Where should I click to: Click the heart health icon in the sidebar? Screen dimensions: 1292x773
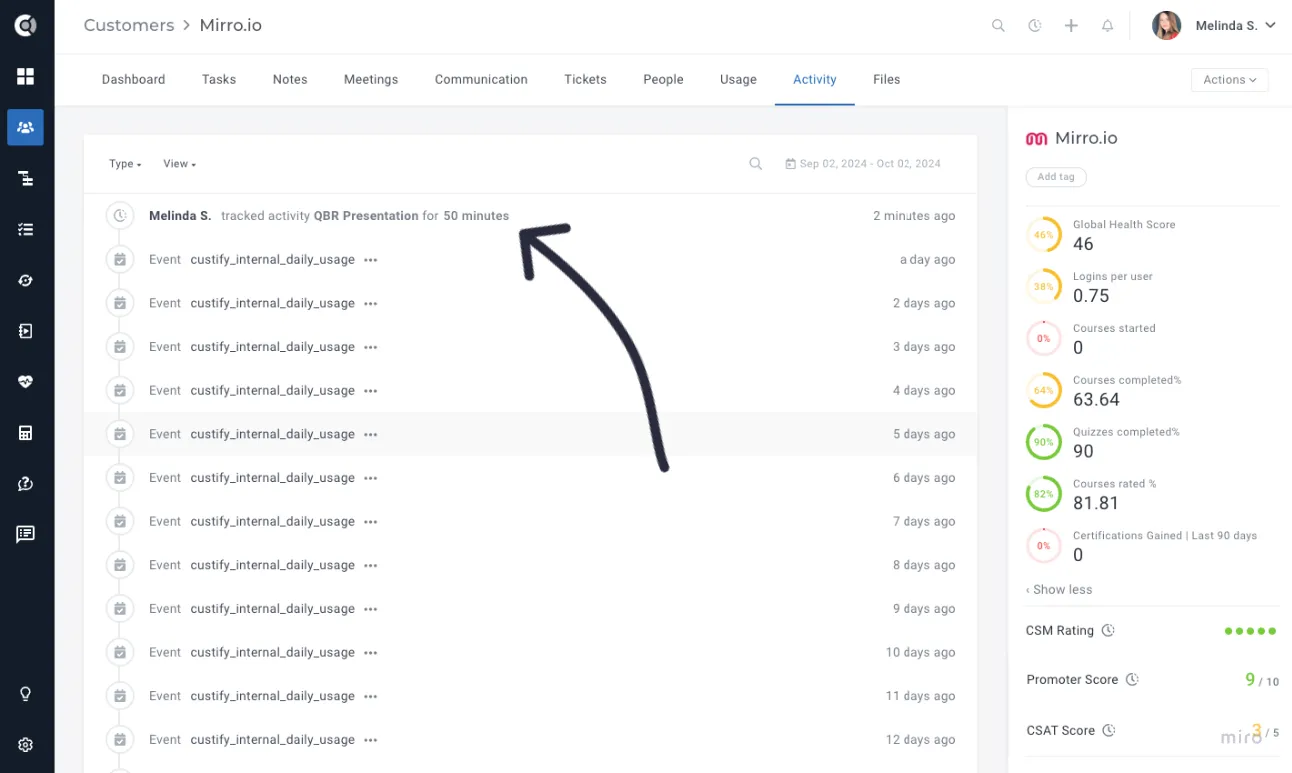(25, 382)
